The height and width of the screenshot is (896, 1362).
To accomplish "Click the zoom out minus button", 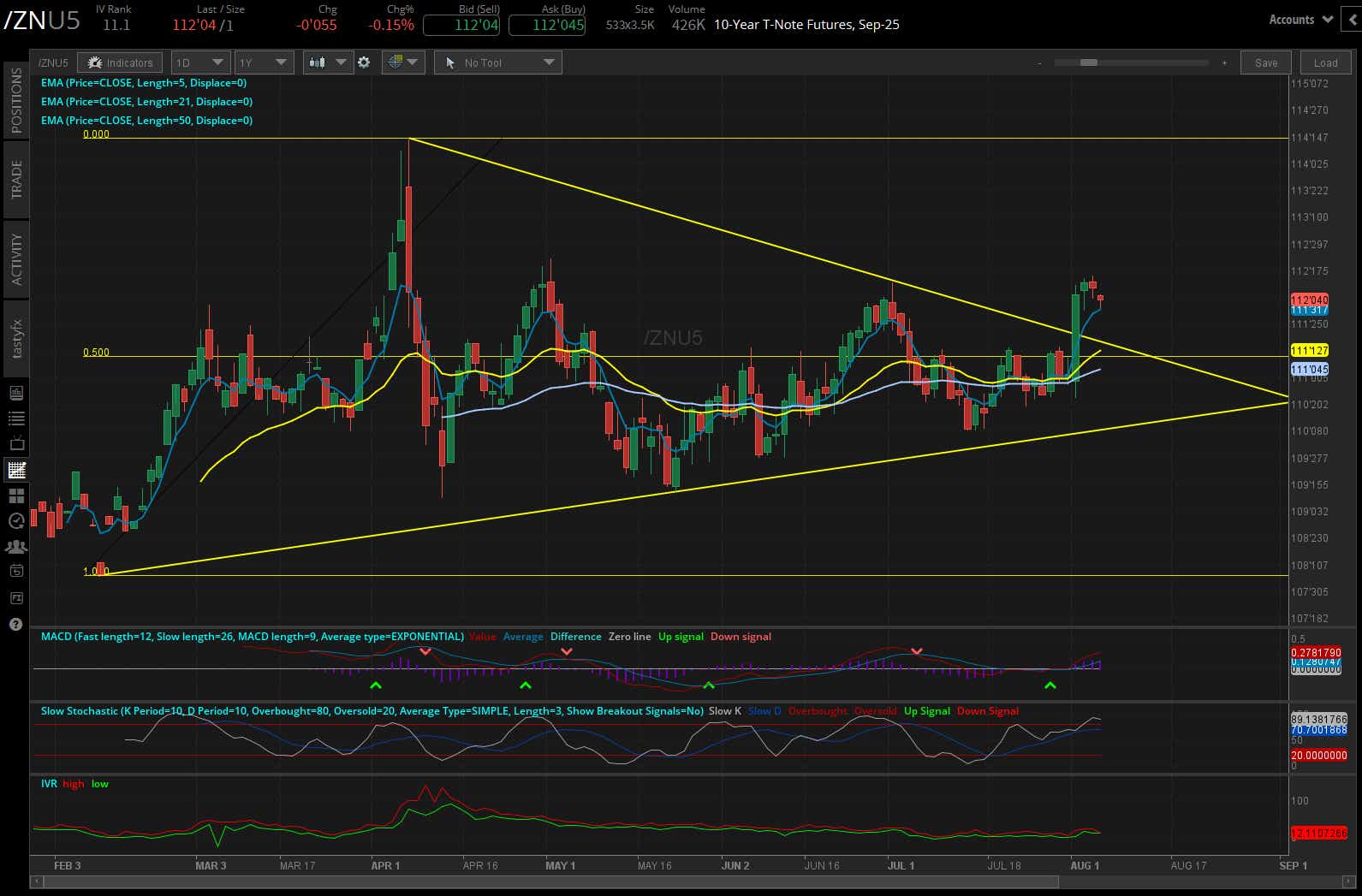I will click(x=1039, y=62).
